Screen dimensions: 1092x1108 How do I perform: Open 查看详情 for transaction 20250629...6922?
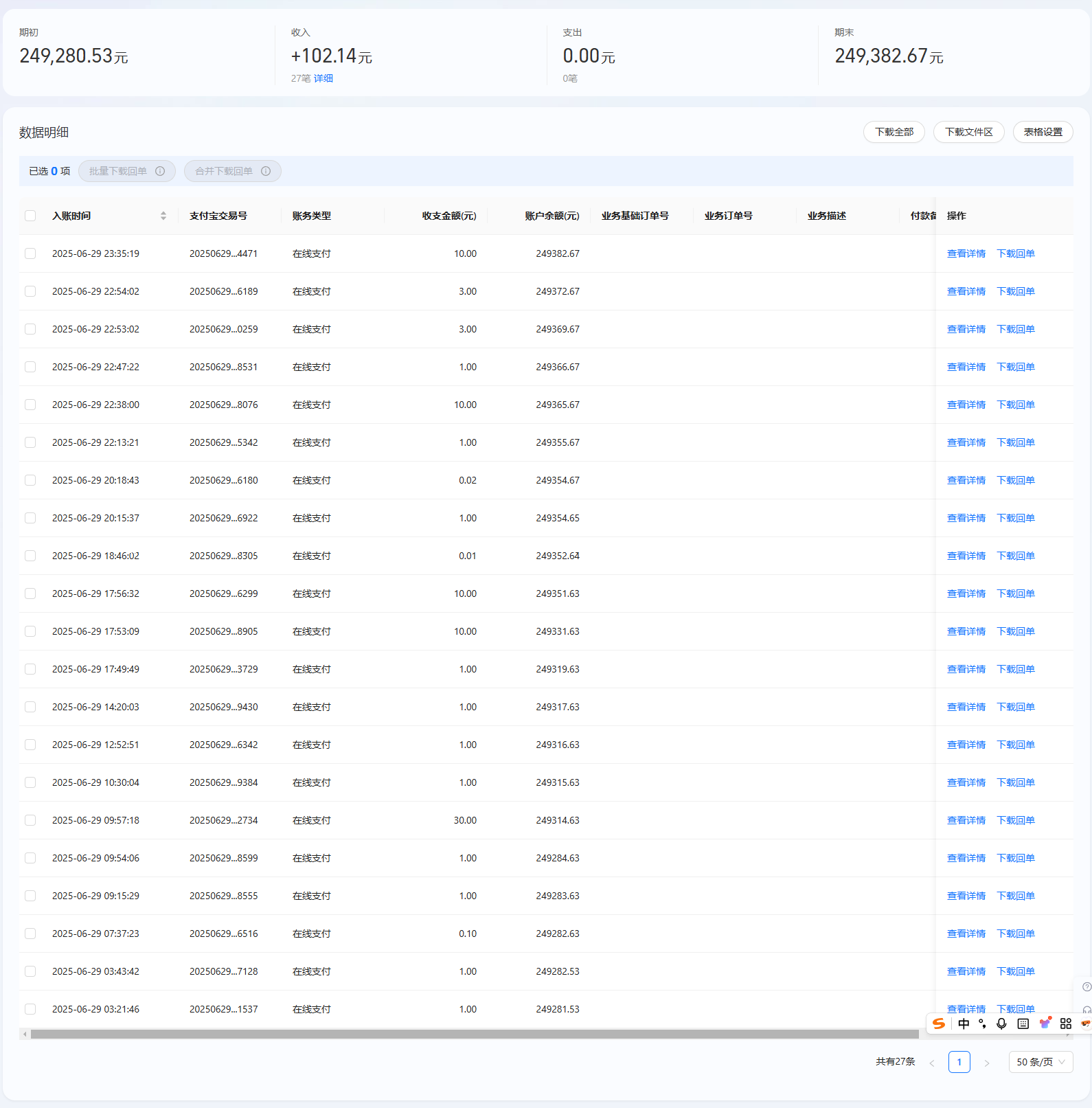coord(966,518)
